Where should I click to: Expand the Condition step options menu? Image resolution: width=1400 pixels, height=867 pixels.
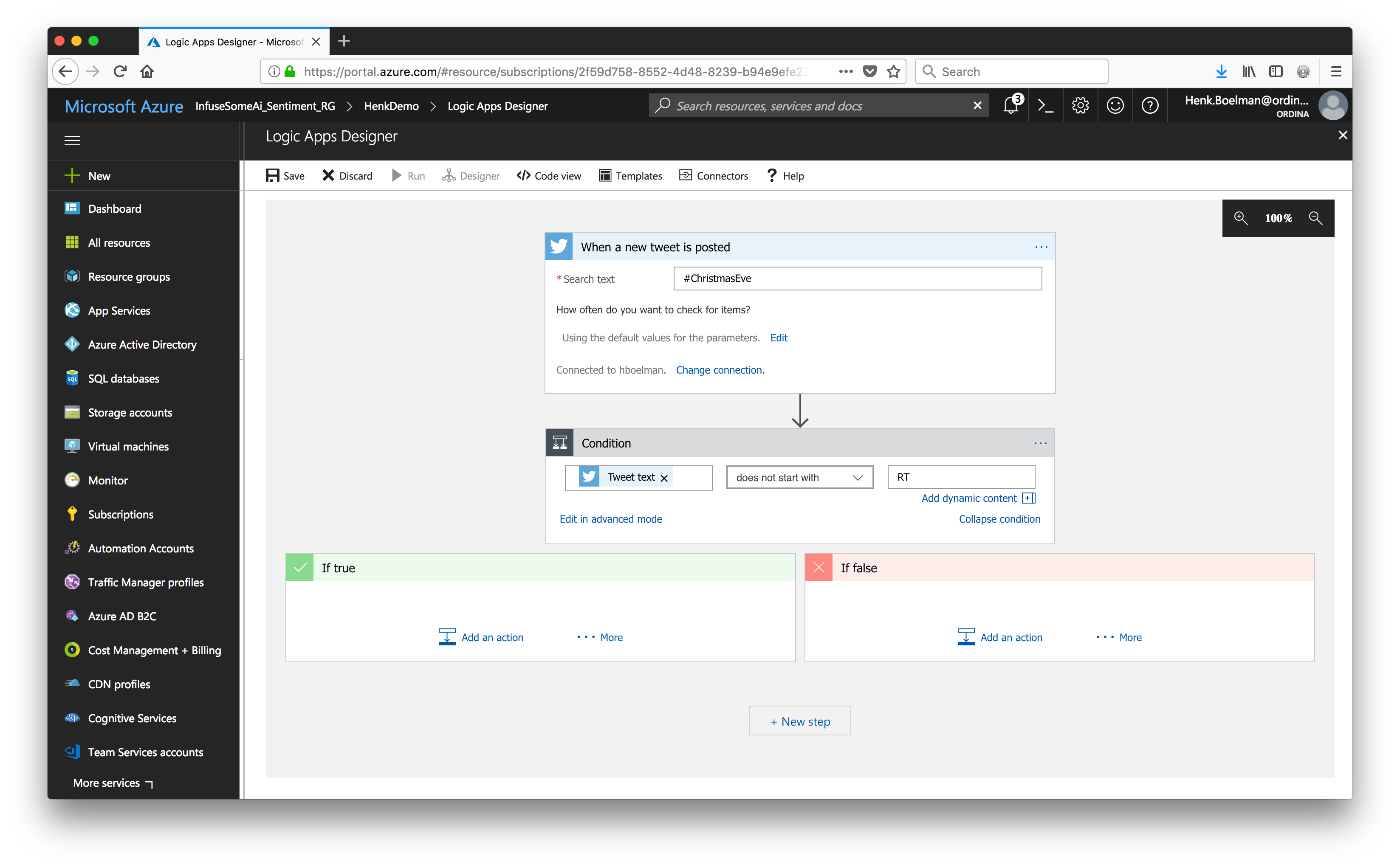coord(1040,443)
